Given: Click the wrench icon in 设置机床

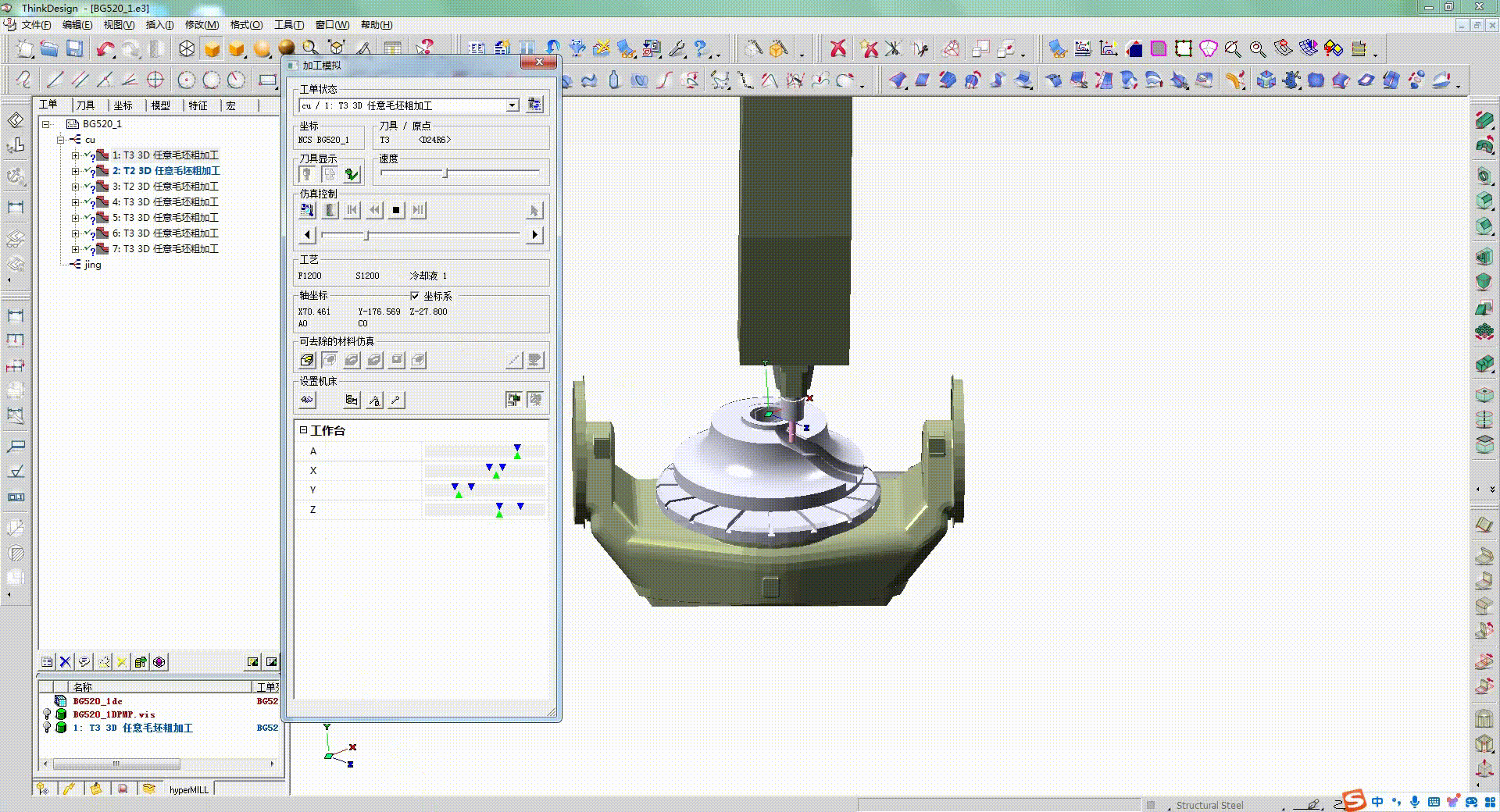Looking at the screenshot, I should pos(397,401).
